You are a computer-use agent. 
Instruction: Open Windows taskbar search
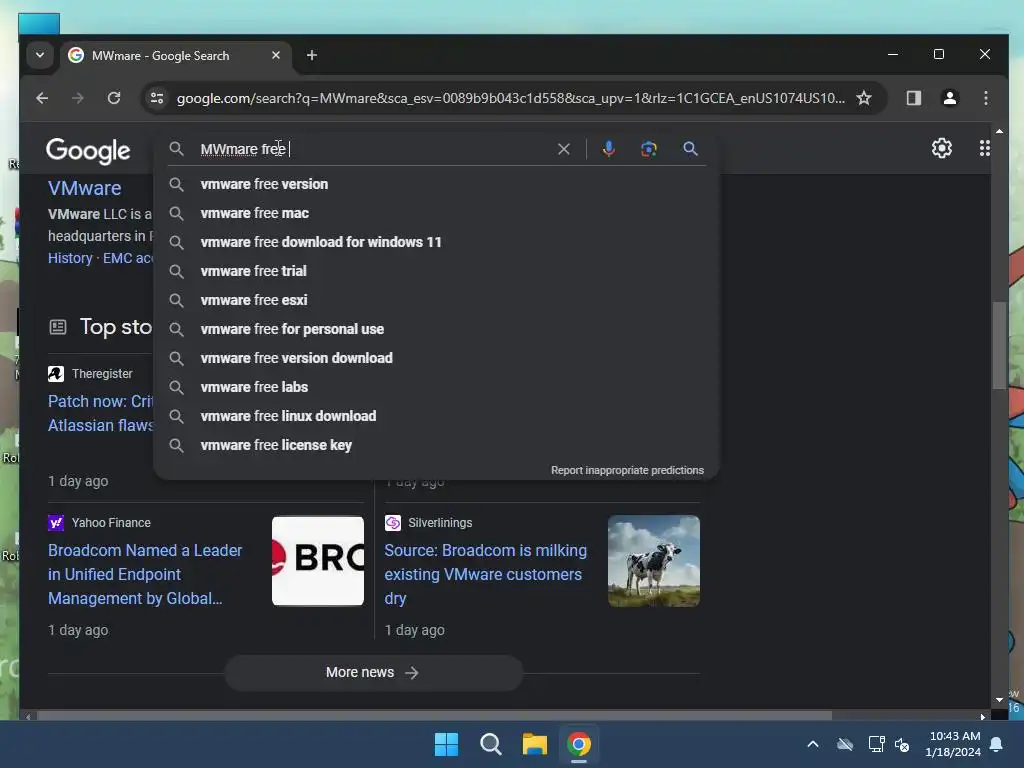[x=490, y=744]
